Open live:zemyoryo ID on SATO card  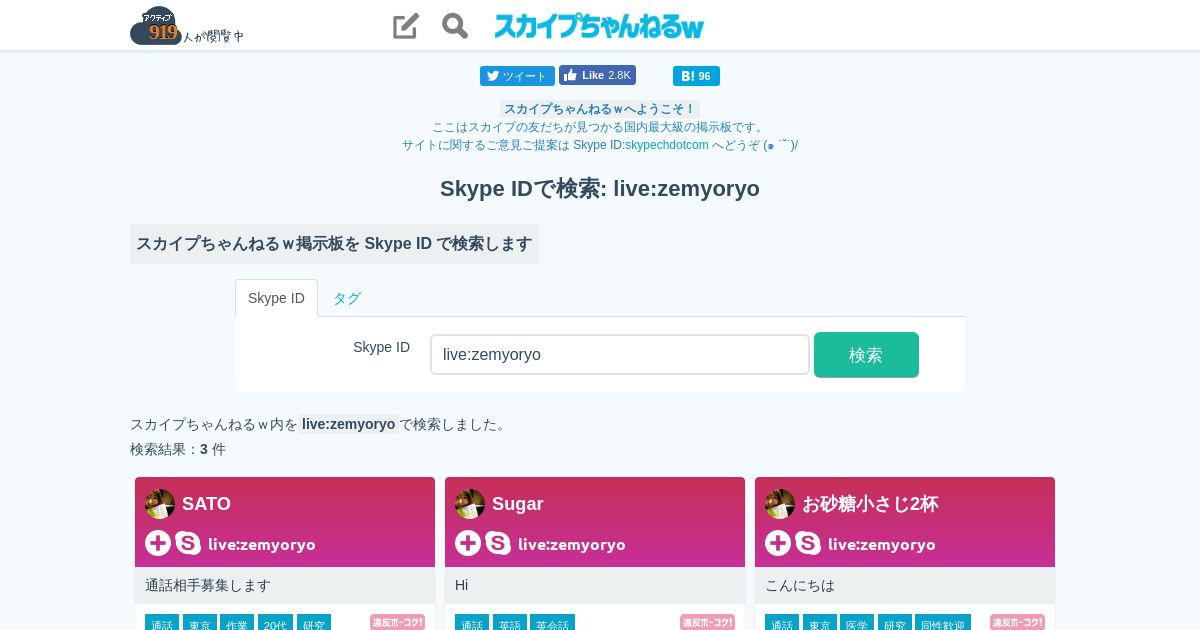pos(262,544)
